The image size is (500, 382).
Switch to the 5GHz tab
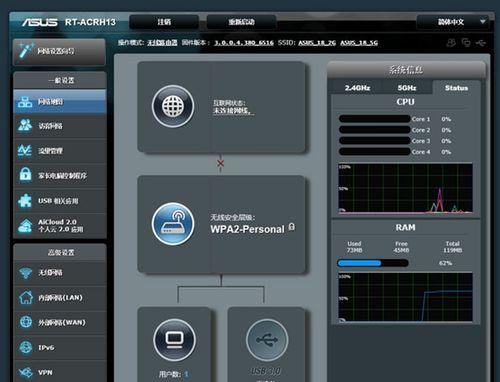pyautogui.click(x=407, y=88)
